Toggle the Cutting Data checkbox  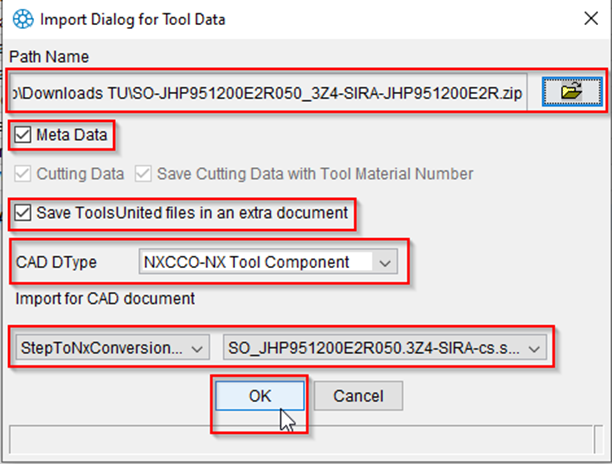(x=23, y=174)
